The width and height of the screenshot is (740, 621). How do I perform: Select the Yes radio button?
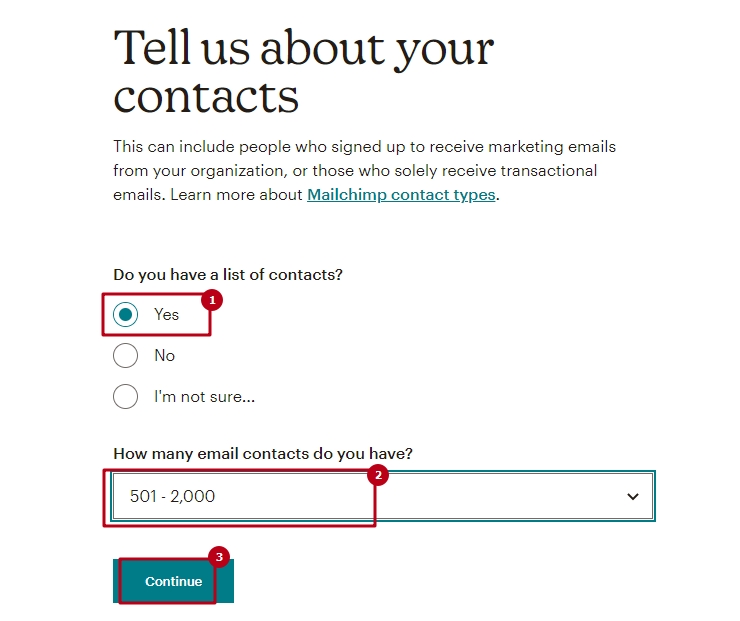(126, 314)
